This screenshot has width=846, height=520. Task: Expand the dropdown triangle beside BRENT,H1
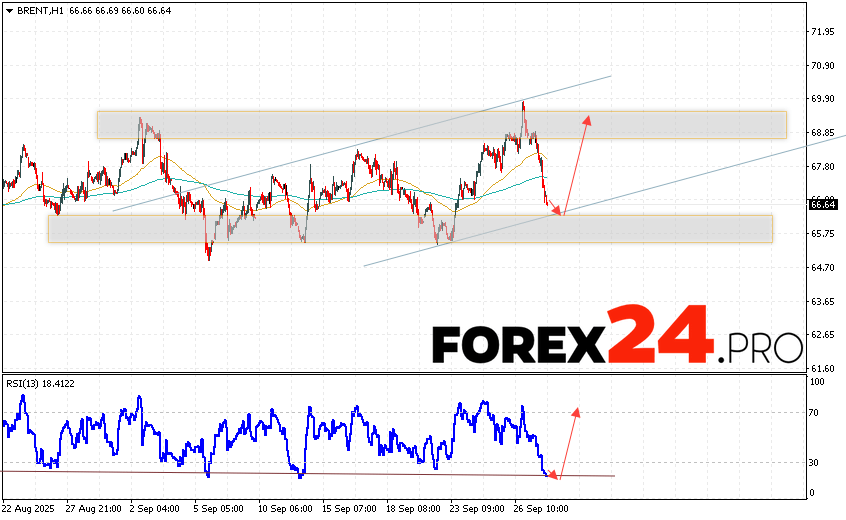pos(7,9)
